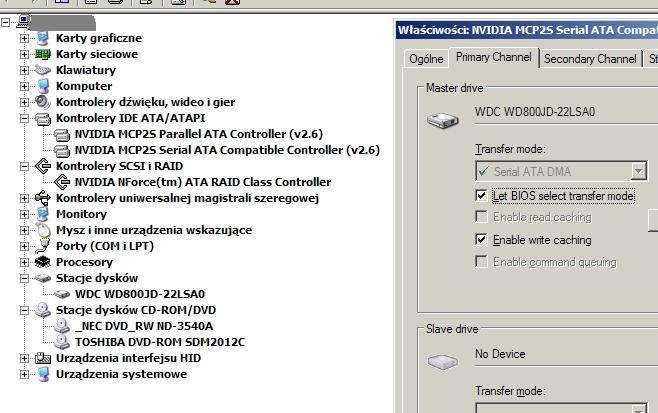Click the NEC DVD_RW drive icon
Screen dimensions: 658x413
[x=62, y=326]
